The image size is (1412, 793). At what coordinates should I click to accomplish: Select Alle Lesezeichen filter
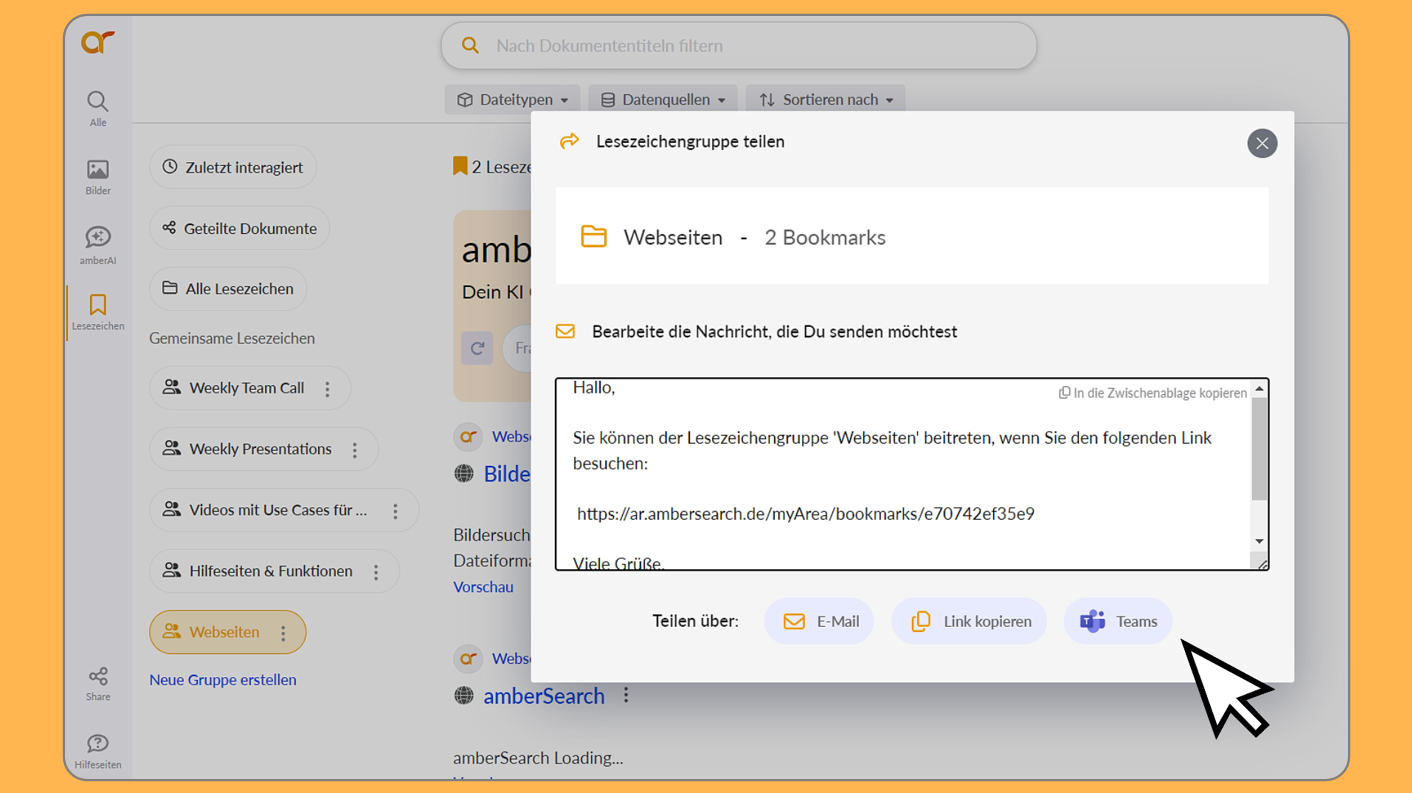(228, 289)
